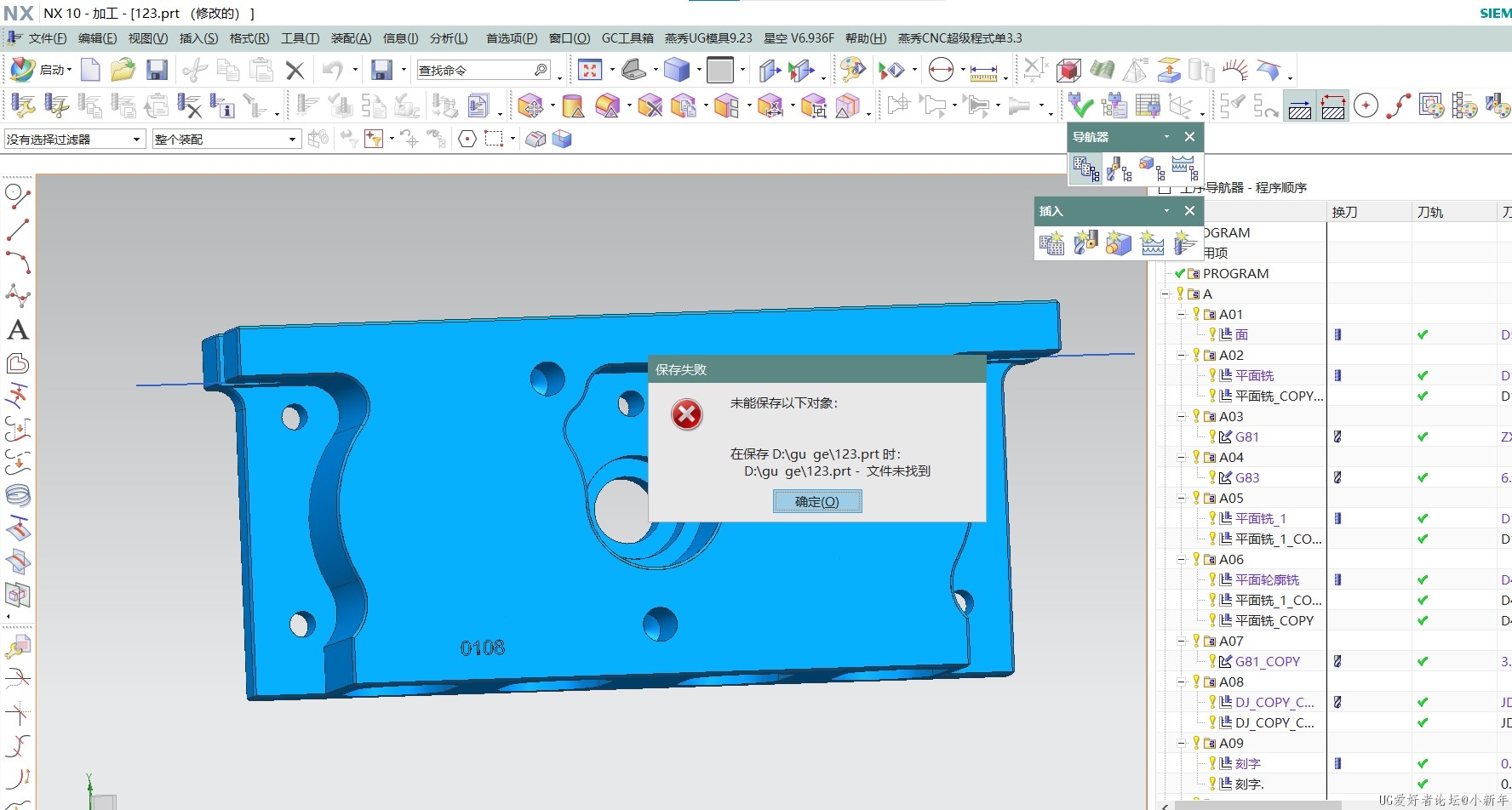
Task: Close the 插入 floating toolbar
Action: (x=1189, y=211)
